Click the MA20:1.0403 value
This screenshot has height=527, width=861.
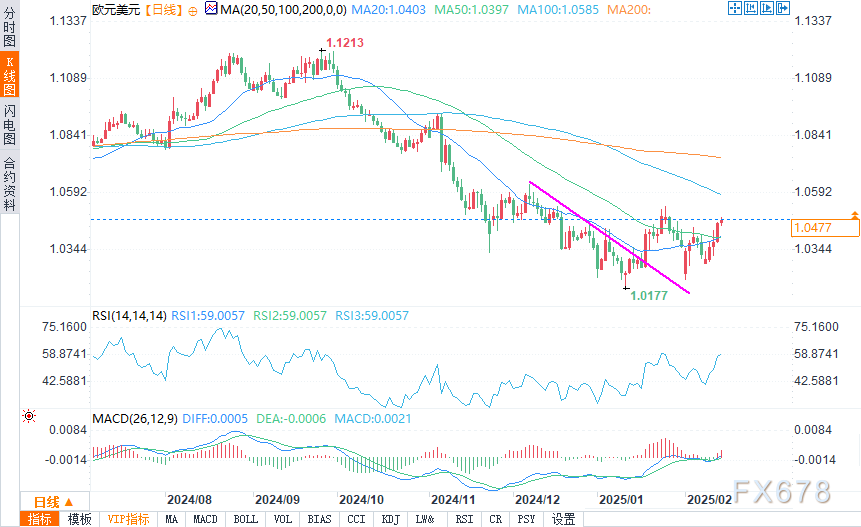pyautogui.click(x=389, y=9)
